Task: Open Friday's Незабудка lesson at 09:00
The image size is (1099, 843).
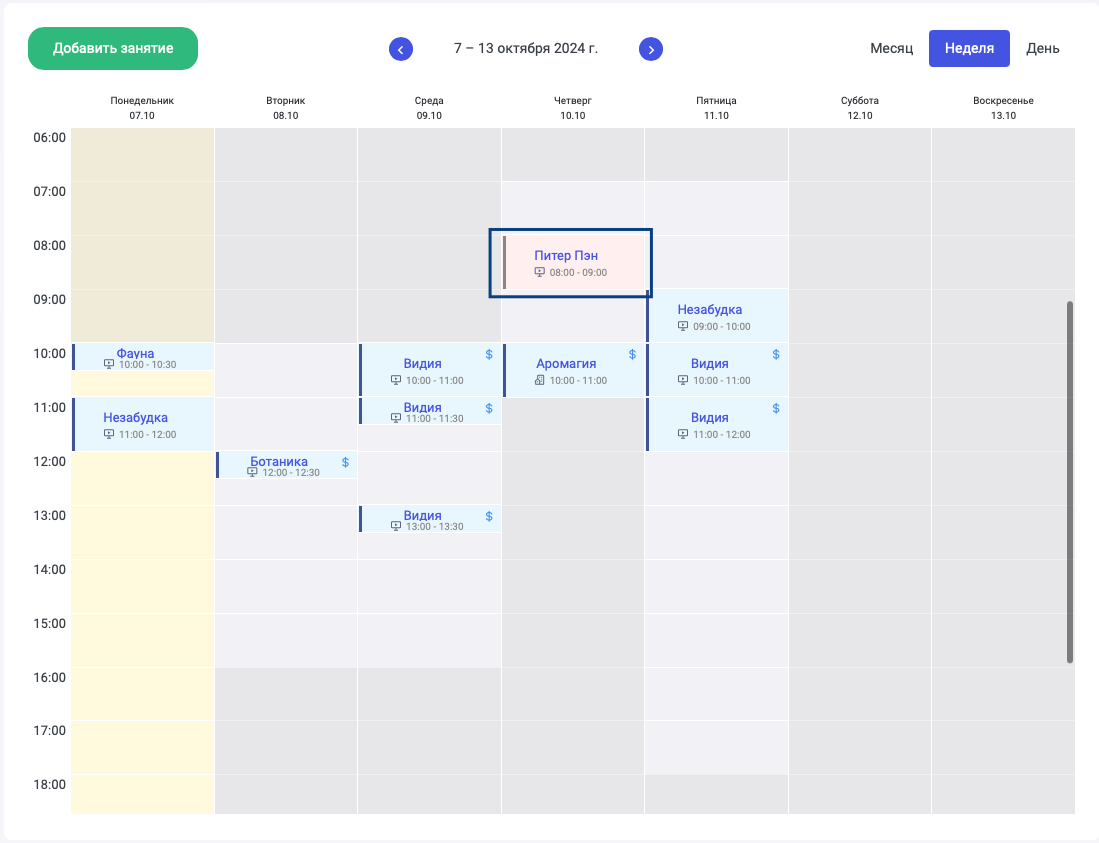Action: point(709,310)
